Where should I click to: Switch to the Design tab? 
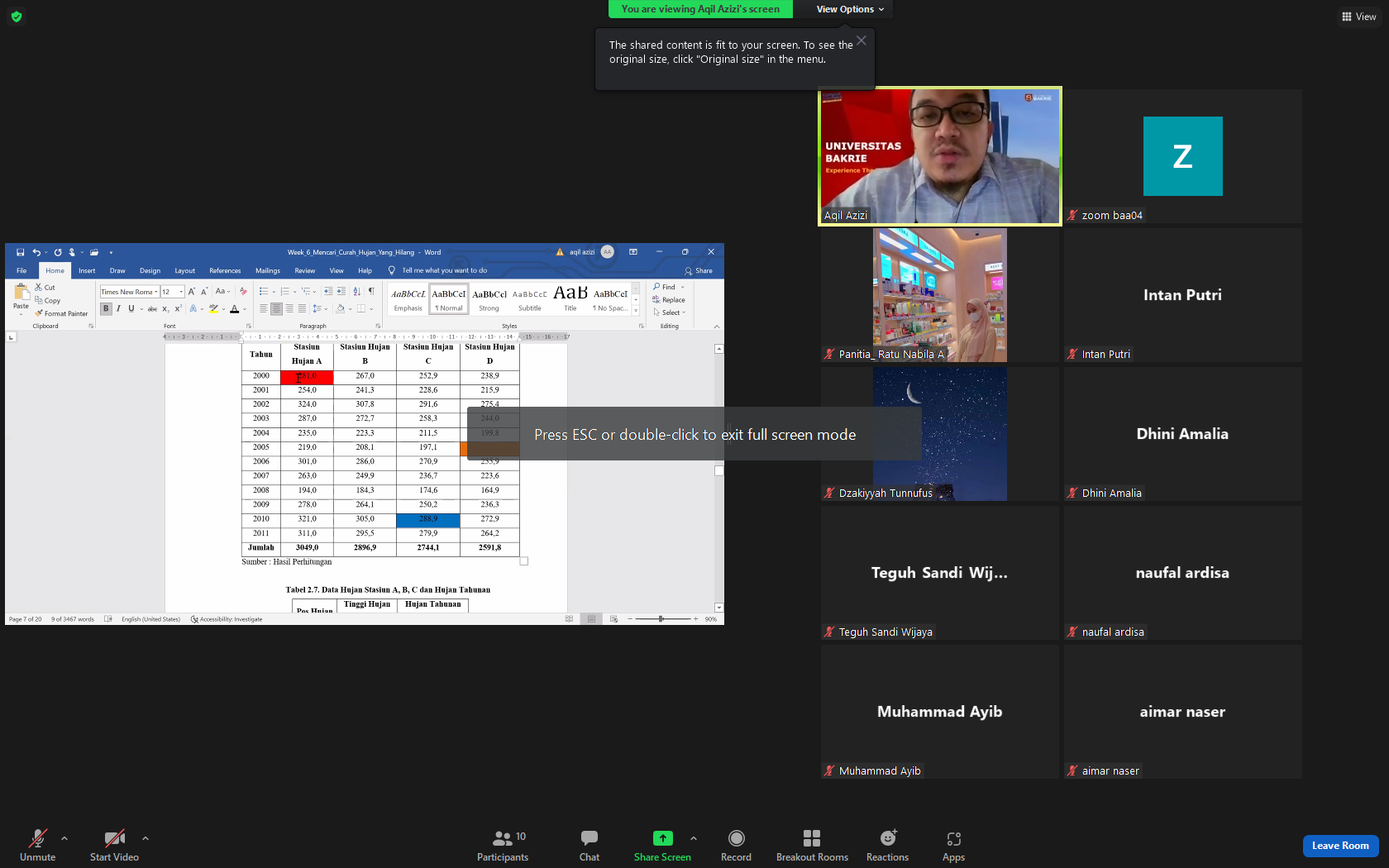point(150,271)
